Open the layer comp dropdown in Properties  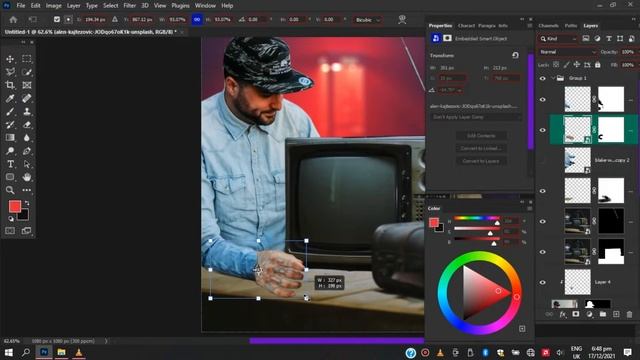click(476, 117)
